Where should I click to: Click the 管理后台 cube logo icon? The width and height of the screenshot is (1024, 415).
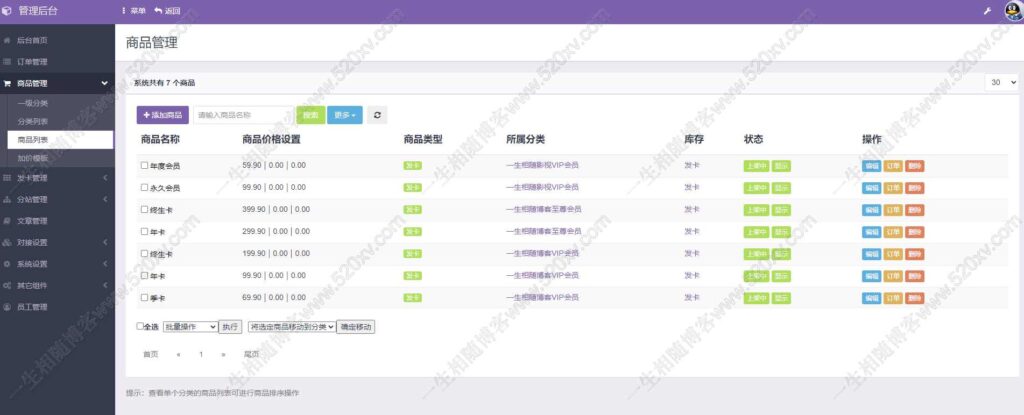7,10
